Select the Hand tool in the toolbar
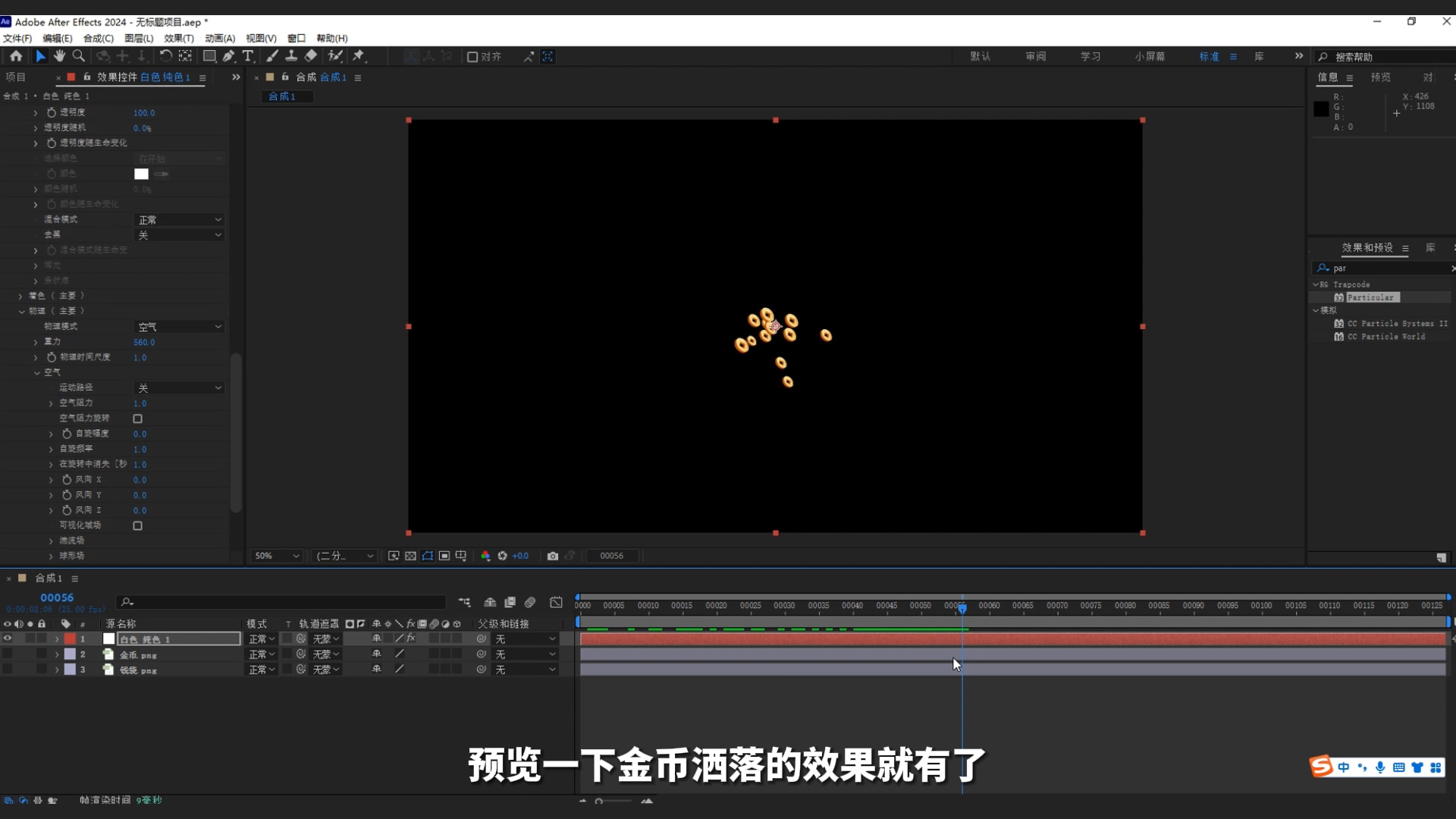This screenshot has width=1456, height=819. click(x=59, y=55)
